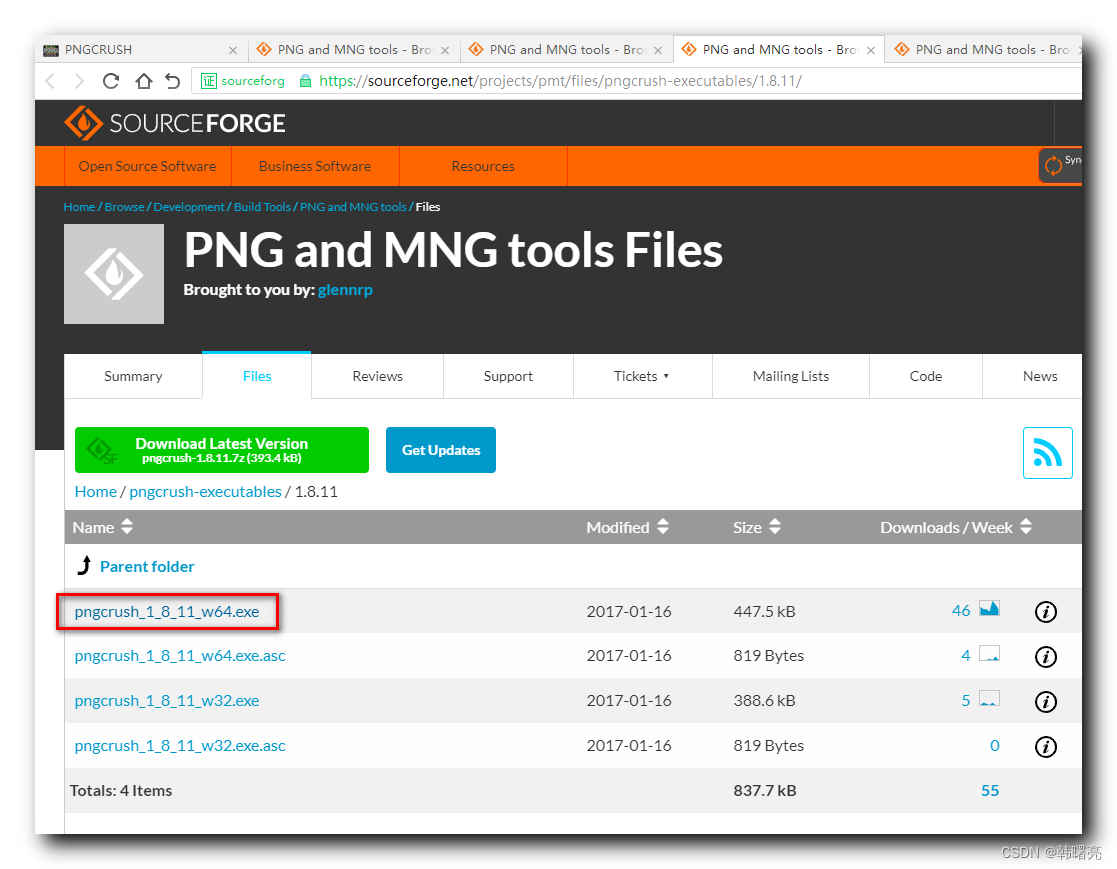The image size is (1117, 869).
Task: Open the Tickets dropdown
Action: click(642, 376)
